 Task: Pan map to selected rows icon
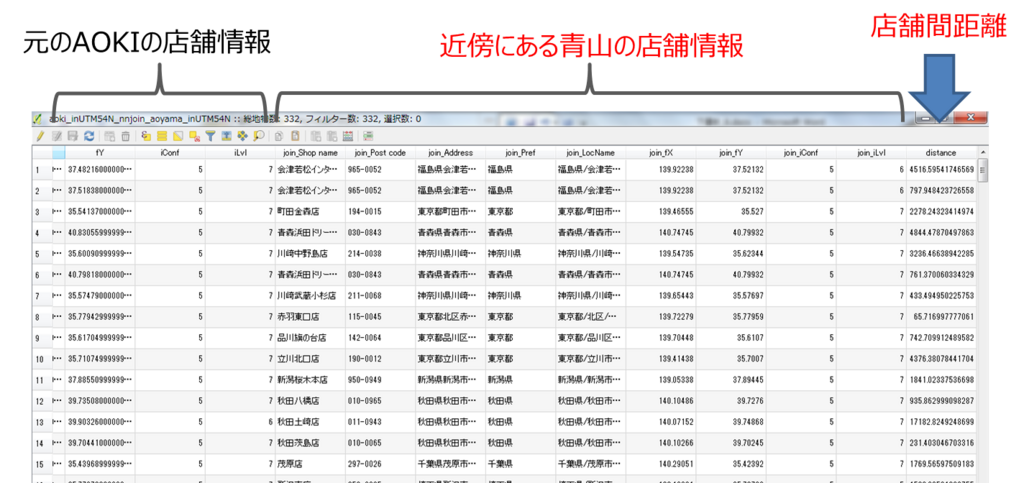(242, 136)
